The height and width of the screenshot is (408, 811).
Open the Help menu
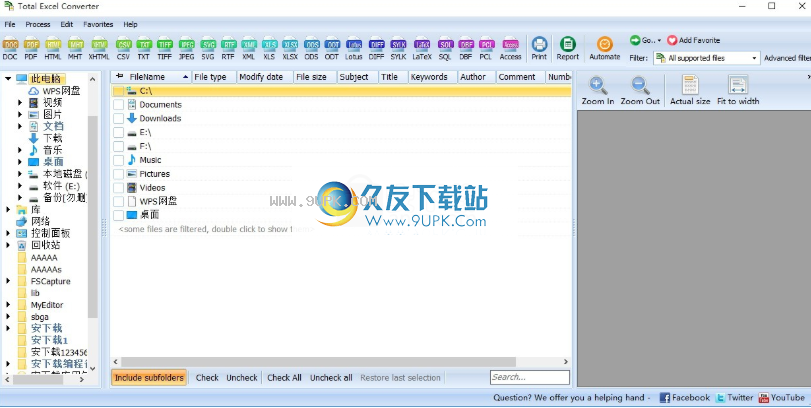click(x=130, y=24)
